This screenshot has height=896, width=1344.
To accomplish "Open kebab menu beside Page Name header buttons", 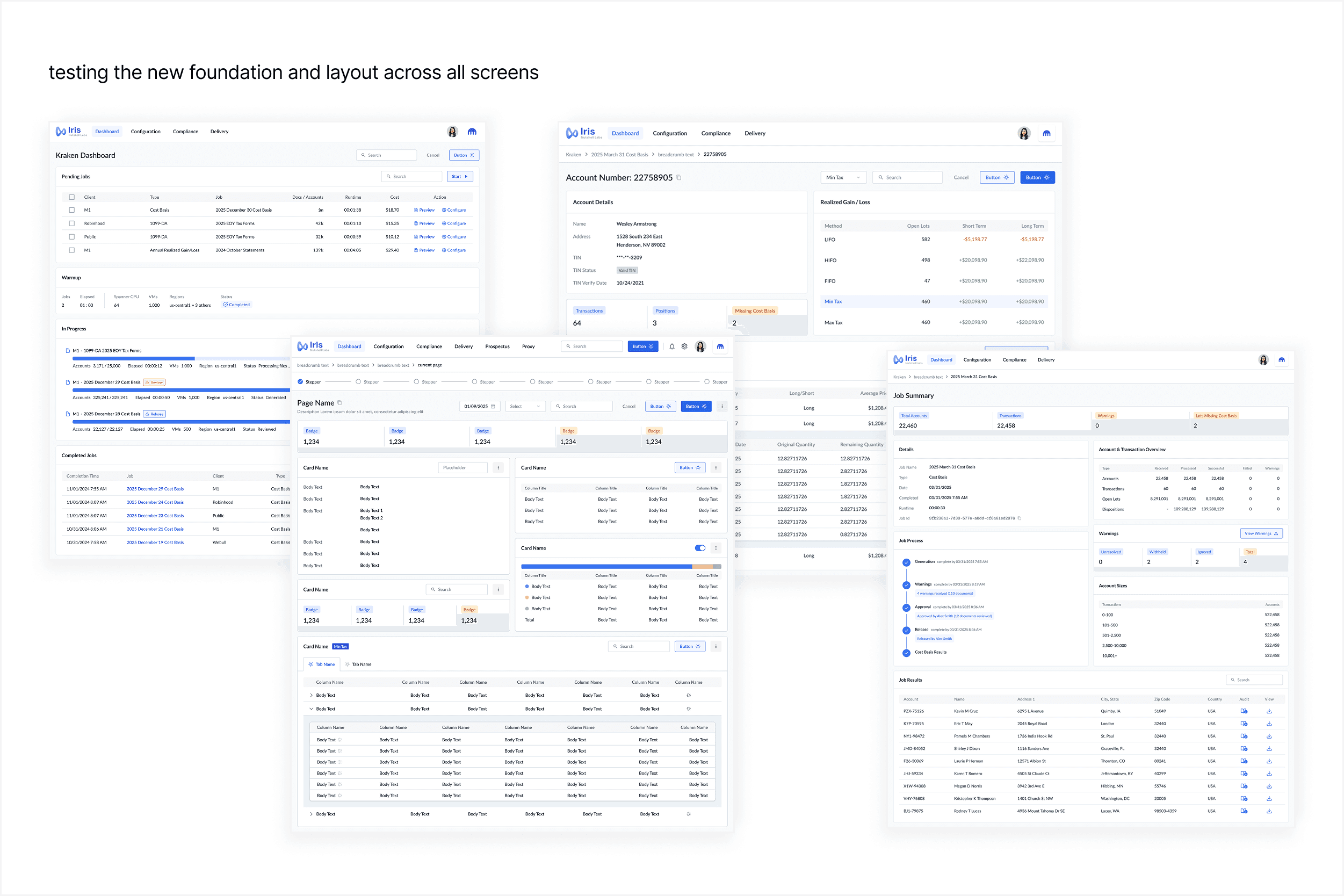I will point(722,406).
